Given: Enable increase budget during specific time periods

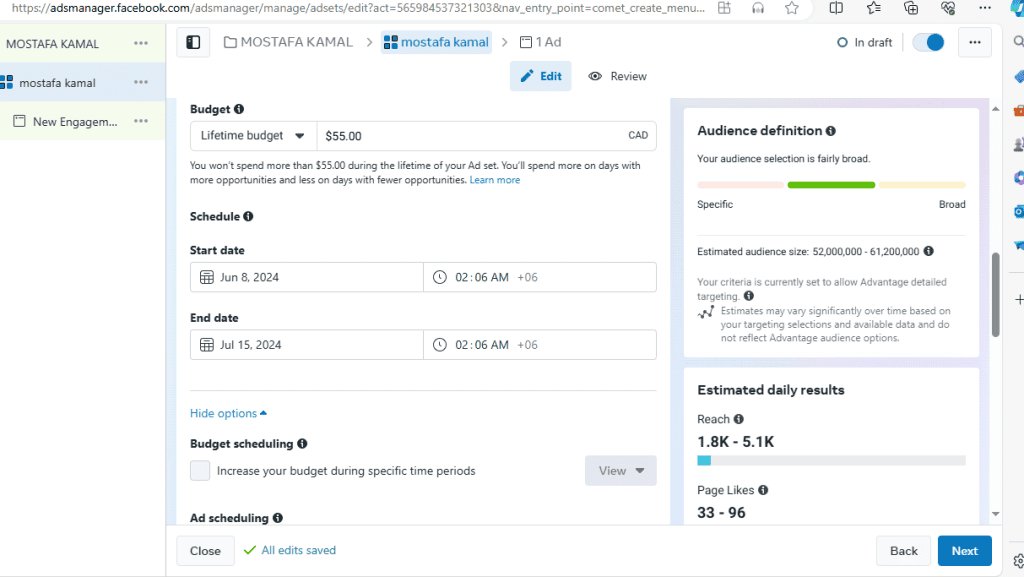Looking at the screenshot, I should pyautogui.click(x=200, y=471).
